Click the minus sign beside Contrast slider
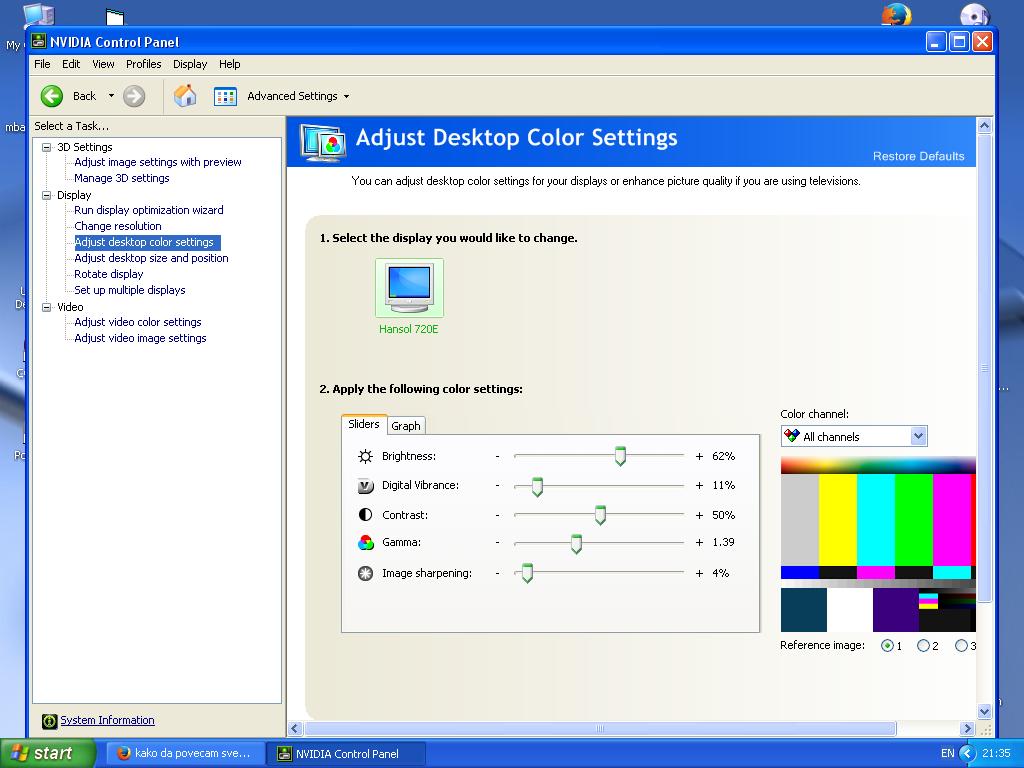Screen dimensions: 1024x768 (x=498, y=515)
